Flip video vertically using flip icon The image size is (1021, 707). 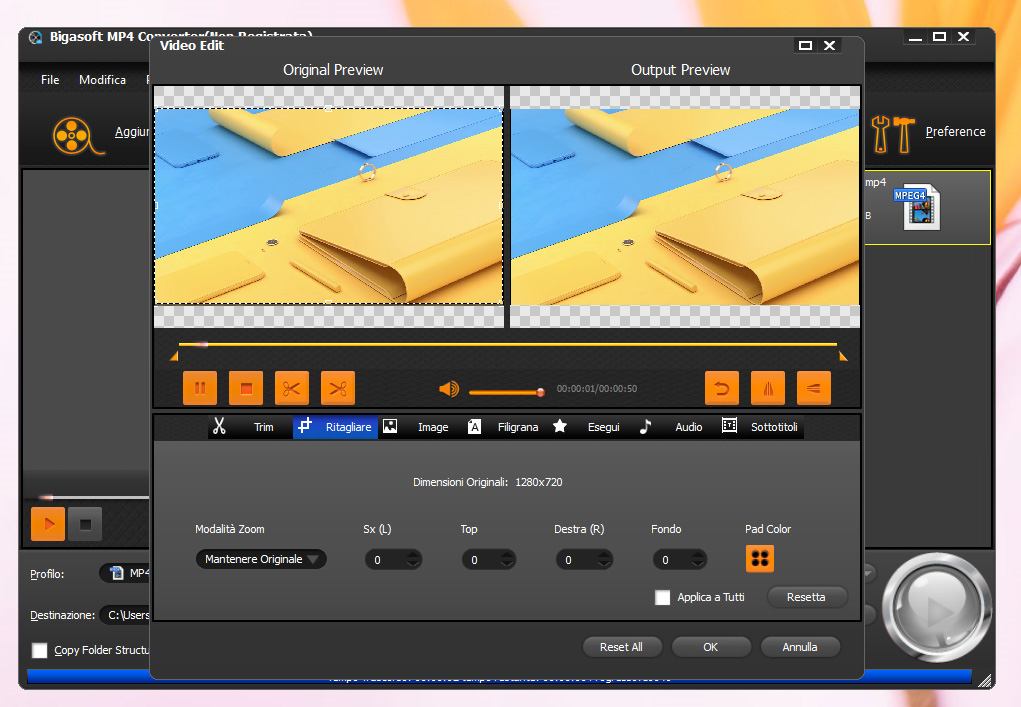pos(813,388)
